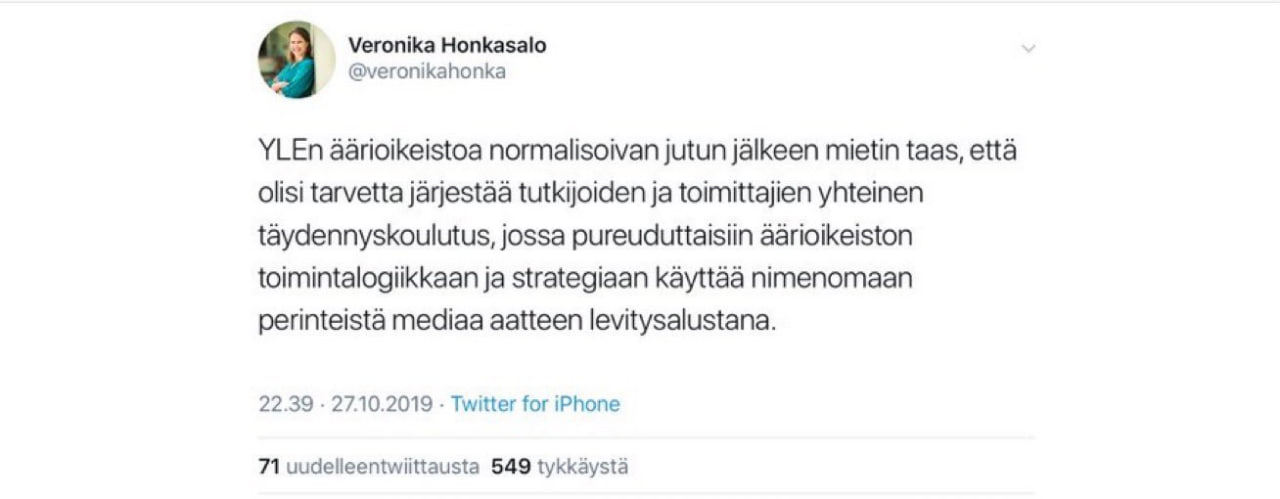Viewport: 1280px width, 499px height.
Task: Click the Twitter for iPhone link
Action: point(535,404)
